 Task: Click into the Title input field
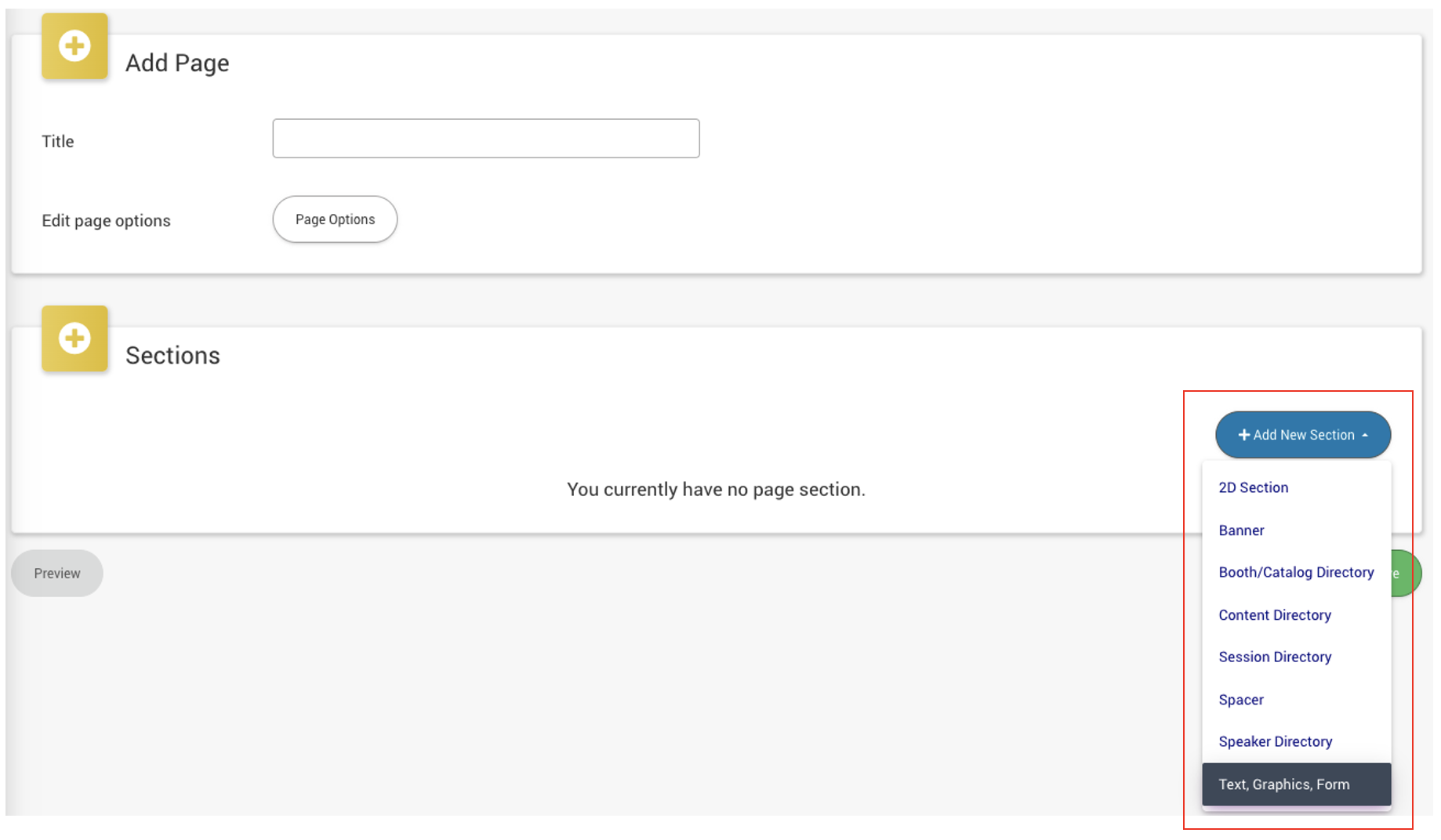point(486,139)
